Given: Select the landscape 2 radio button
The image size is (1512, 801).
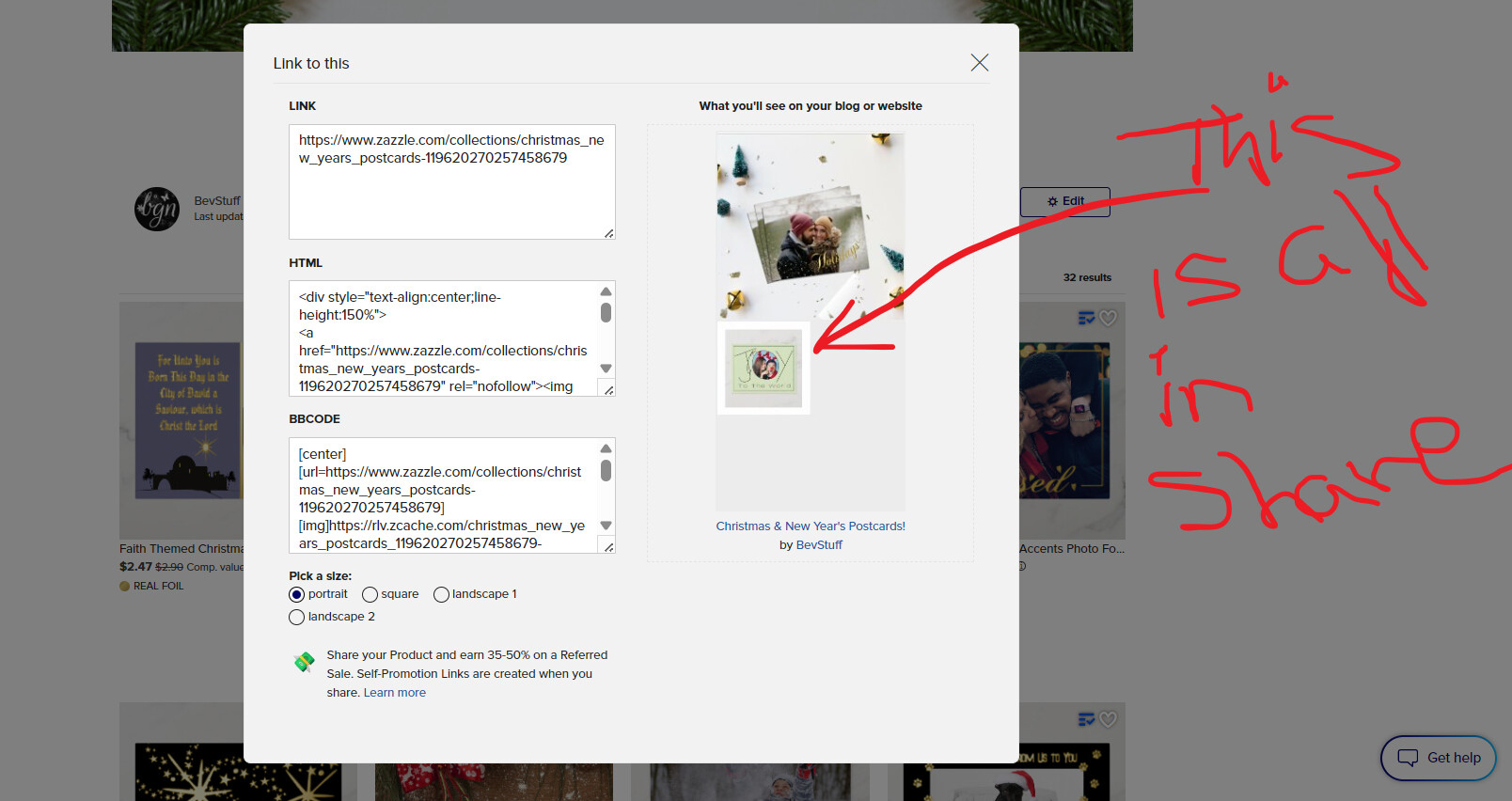Looking at the screenshot, I should [296, 617].
